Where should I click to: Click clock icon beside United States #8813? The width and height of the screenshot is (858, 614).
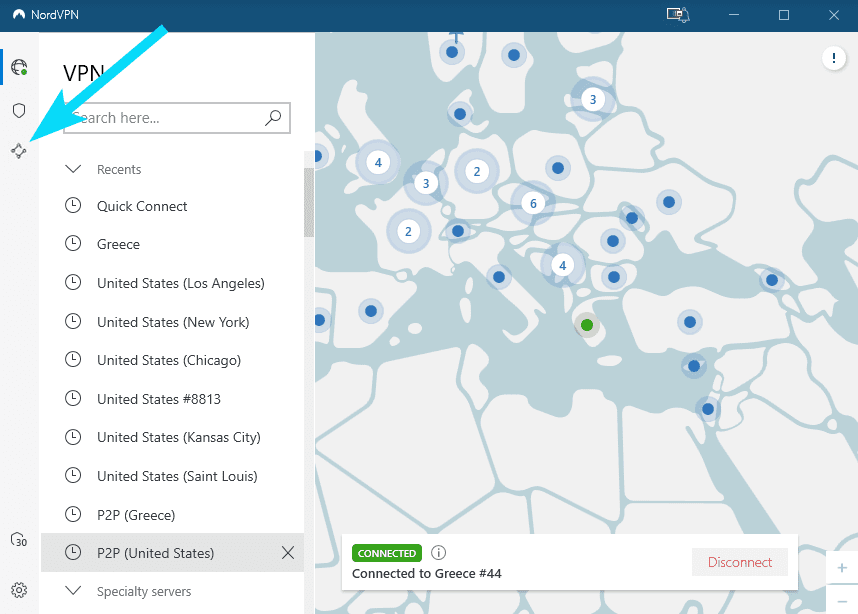[x=73, y=398]
